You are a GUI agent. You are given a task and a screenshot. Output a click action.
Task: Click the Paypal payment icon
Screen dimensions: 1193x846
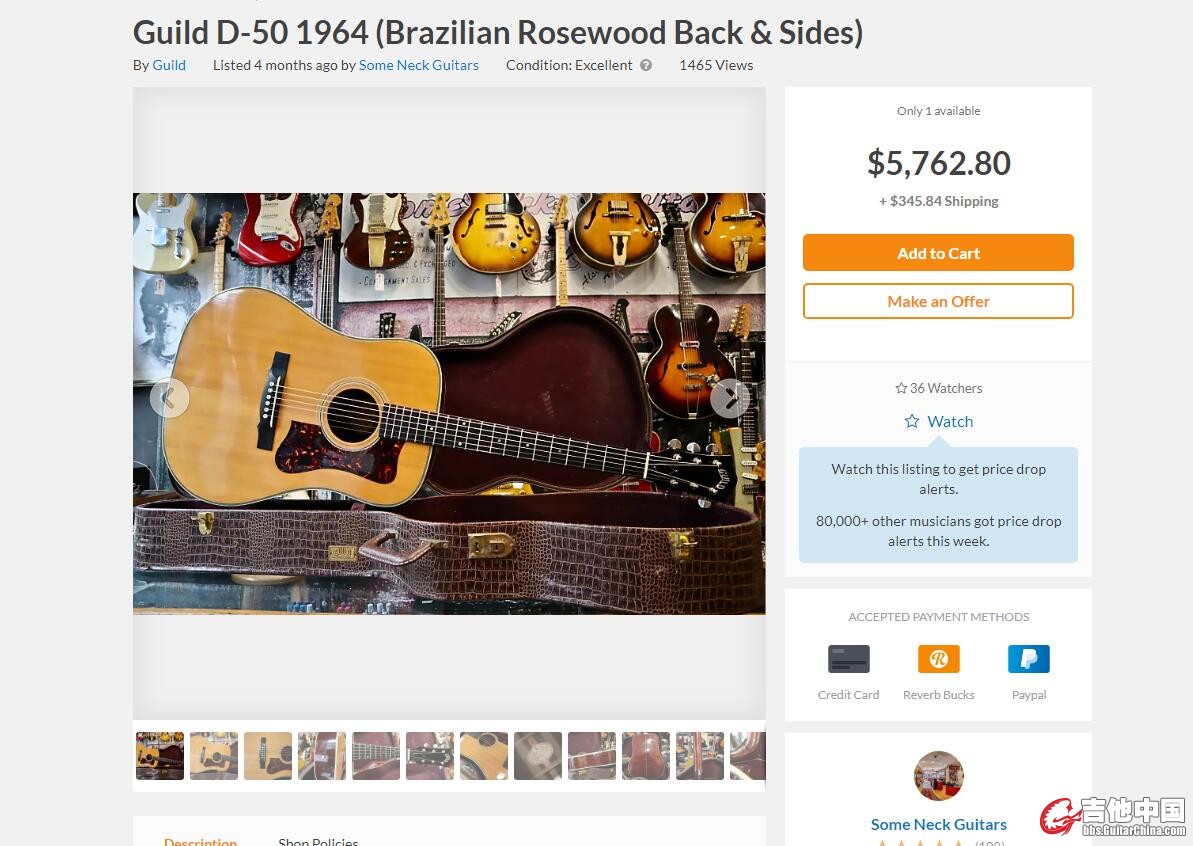pos(1029,659)
